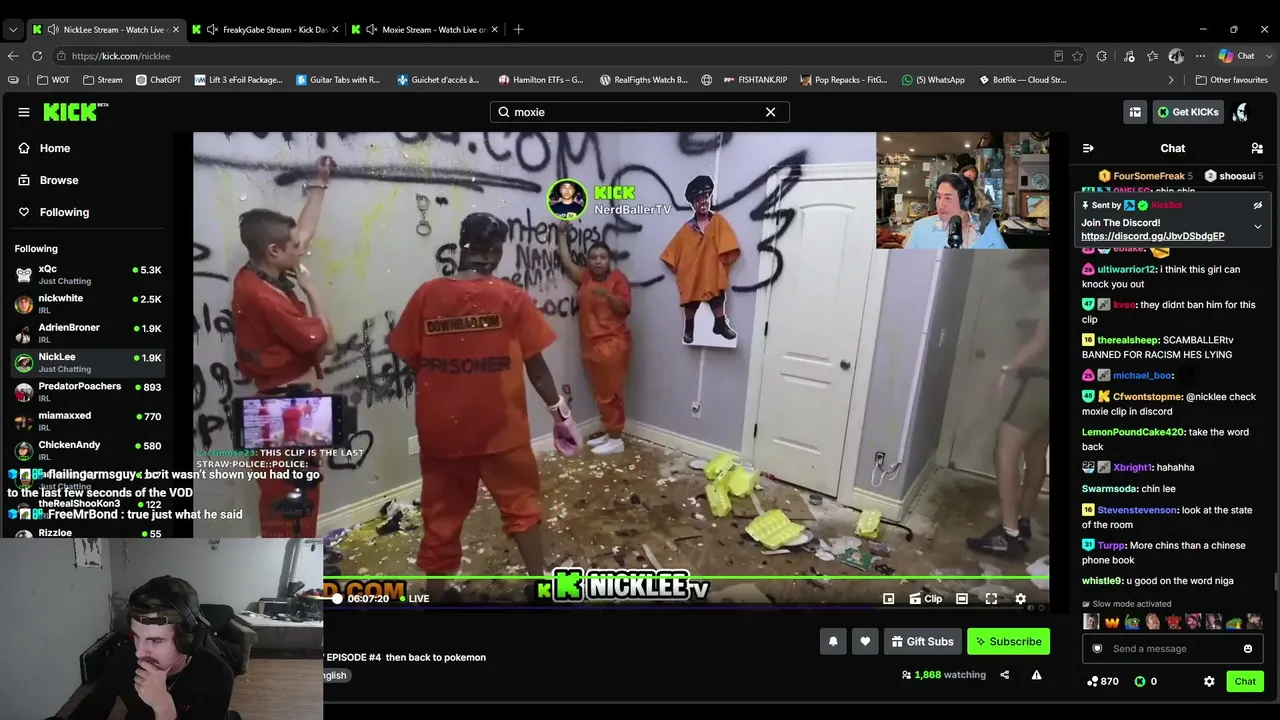This screenshot has width=1280, height=720.
Task: Click the KICK logo
Action: [x=75, y=112]
